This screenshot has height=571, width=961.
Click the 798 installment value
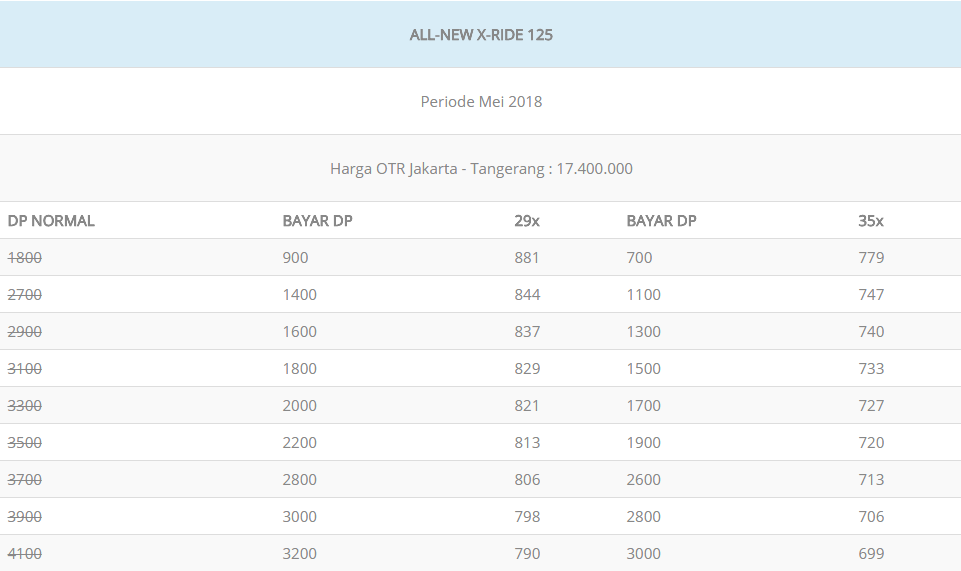(527, 516)
